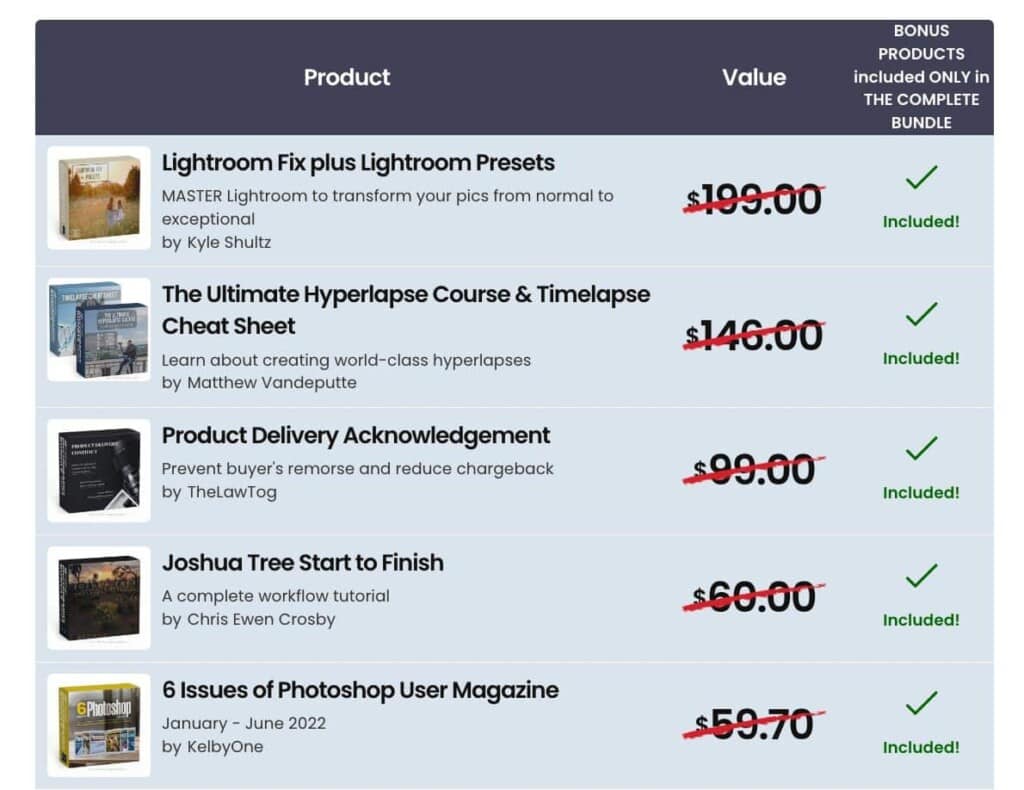This screenshot has height=790, width=1024.
Task: Click the struck-through $199.00 price
Action: 754,199
